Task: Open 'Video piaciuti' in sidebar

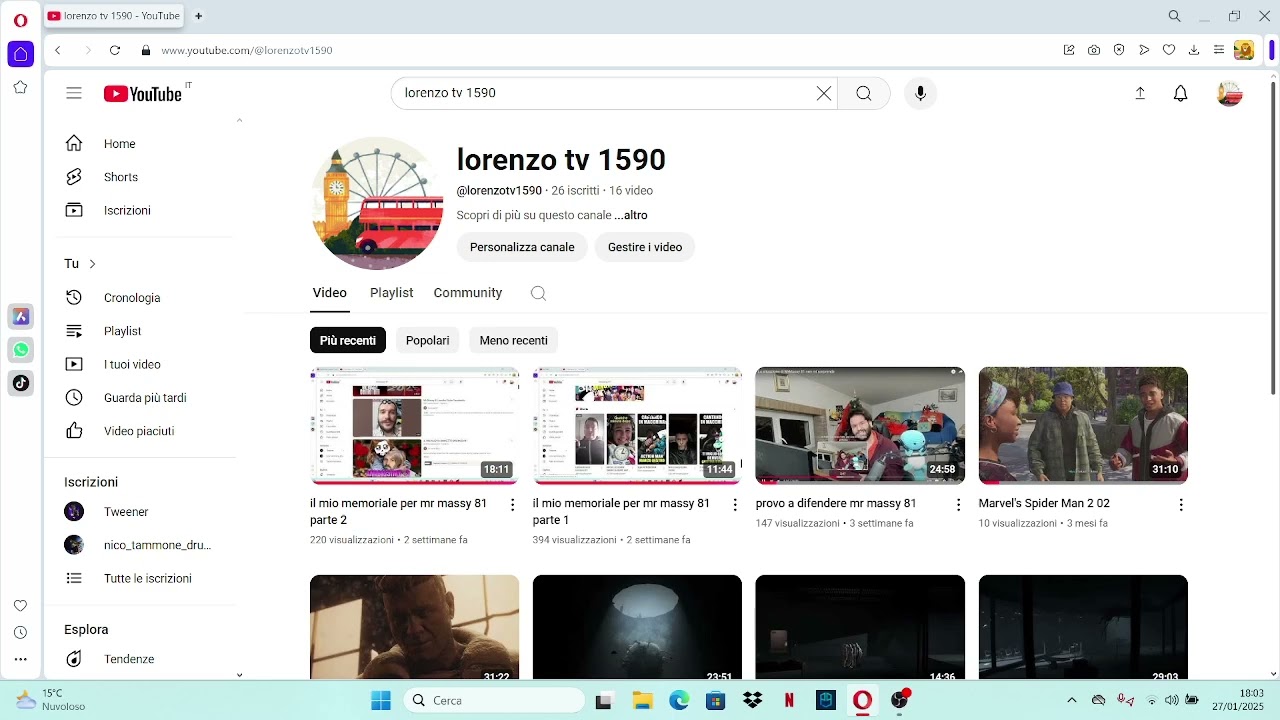Action: [x=139, y=431]
